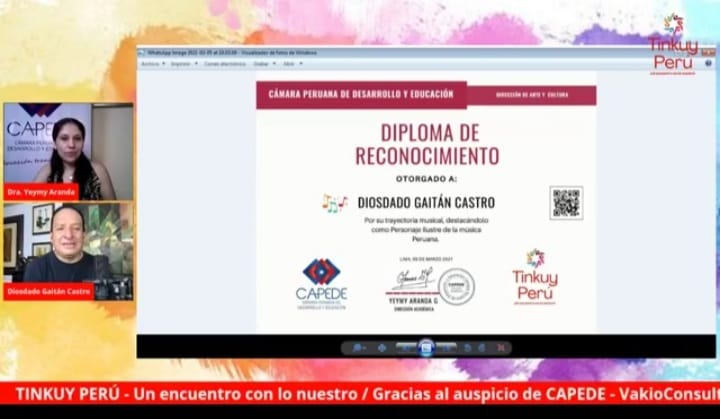The width and height of the screenshot is (720, 419).
Task: Open the Imprimir dropdown menu
Action: pos(184,64)
